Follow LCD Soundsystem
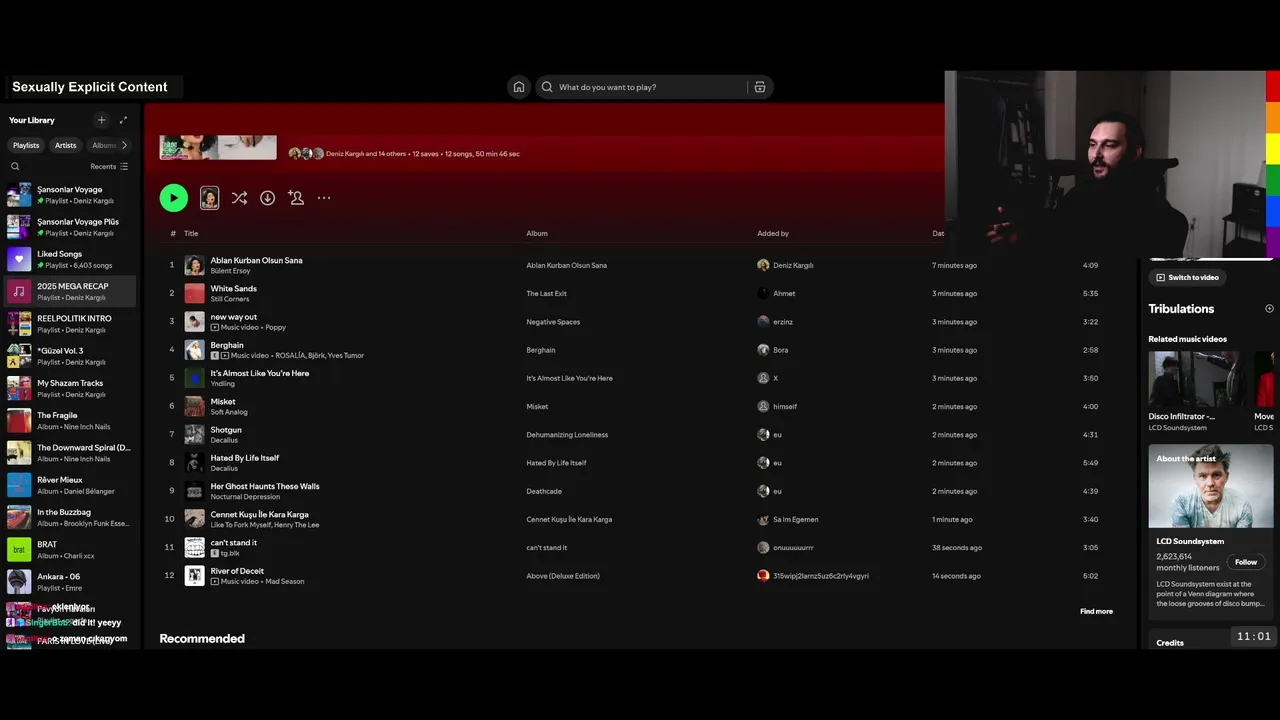The image size is (1280, 720). tap(1245, 562)
